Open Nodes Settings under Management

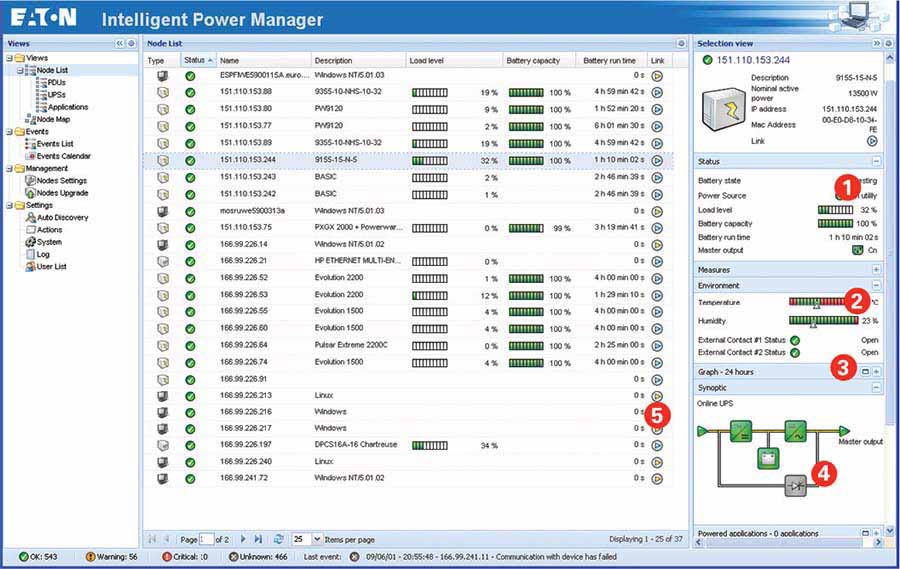(x=61, y=181)
